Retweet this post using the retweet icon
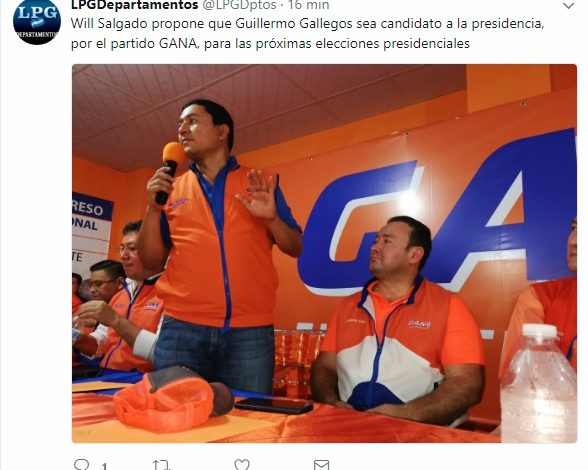 click(161, 465)
